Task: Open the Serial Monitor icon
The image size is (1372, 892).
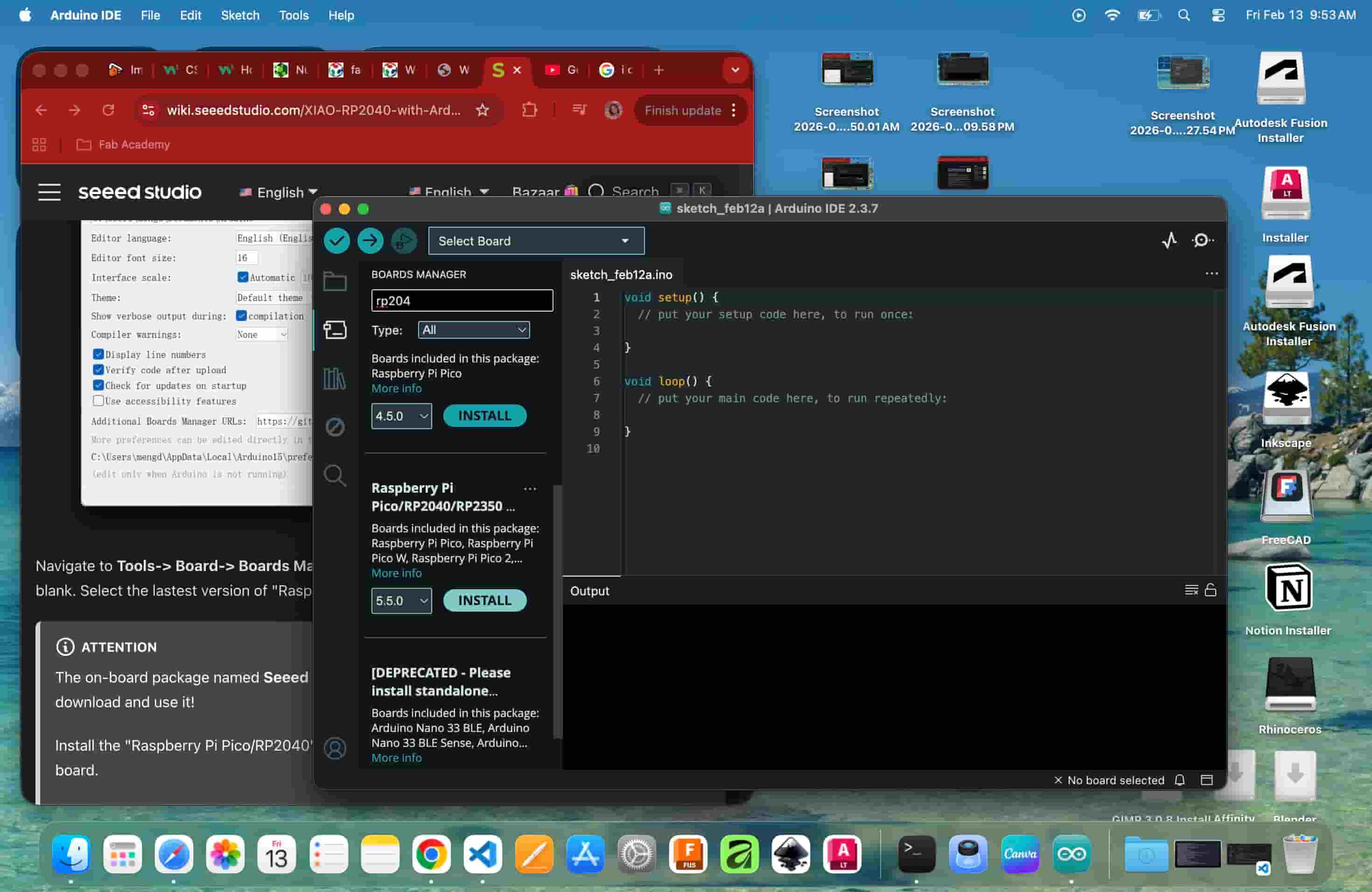Action: click(1202, 240)
